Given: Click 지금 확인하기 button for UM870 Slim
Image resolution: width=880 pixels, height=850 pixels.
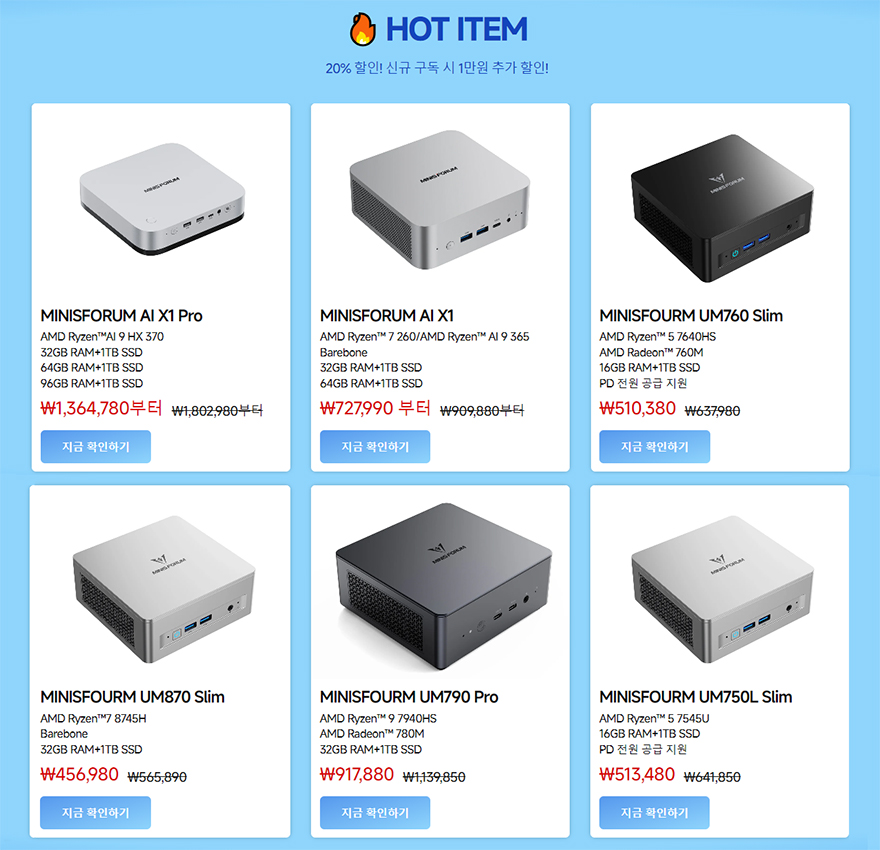Looking at the screenshot, I should 95,812.
